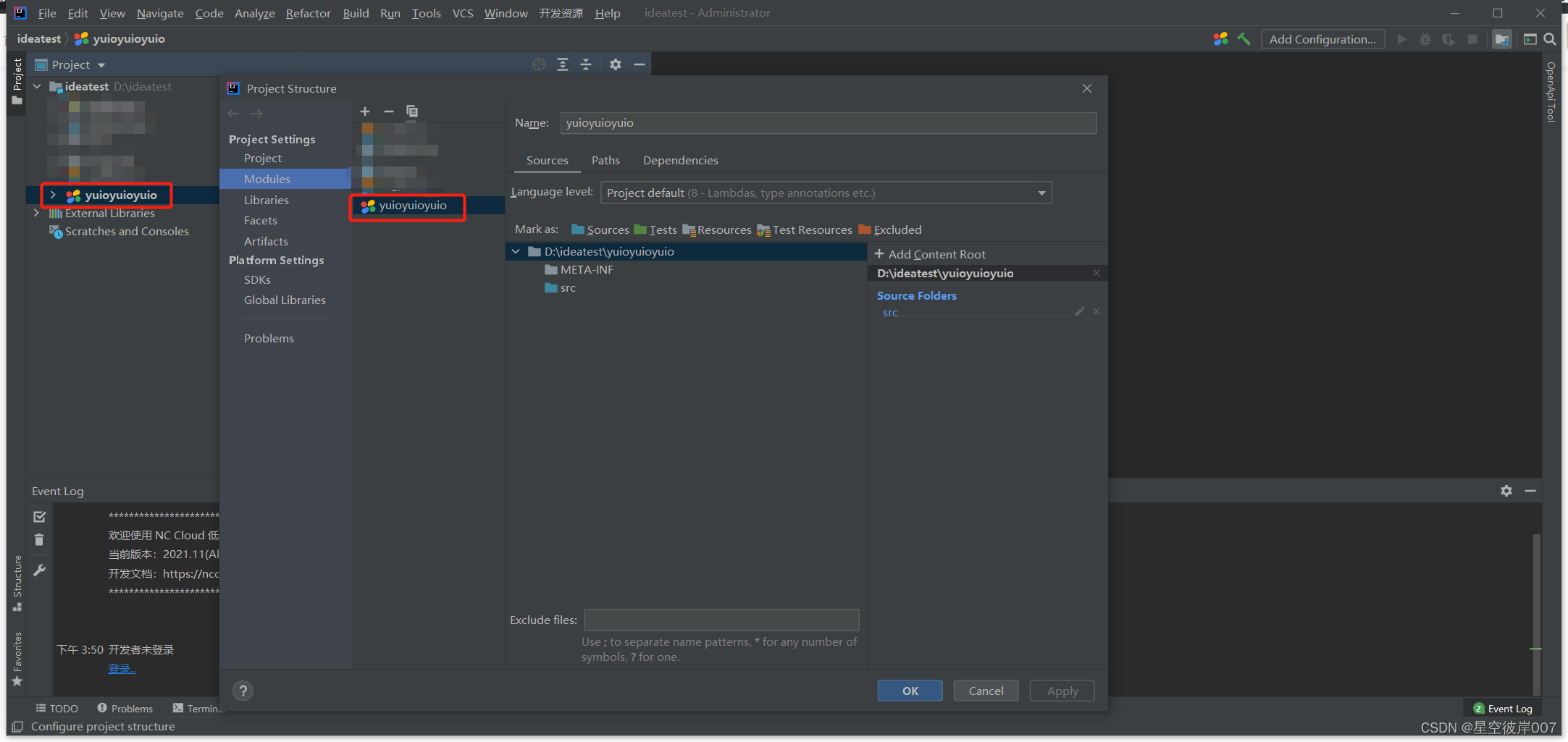Mark folder as Excluded

[x=890, y=229]
